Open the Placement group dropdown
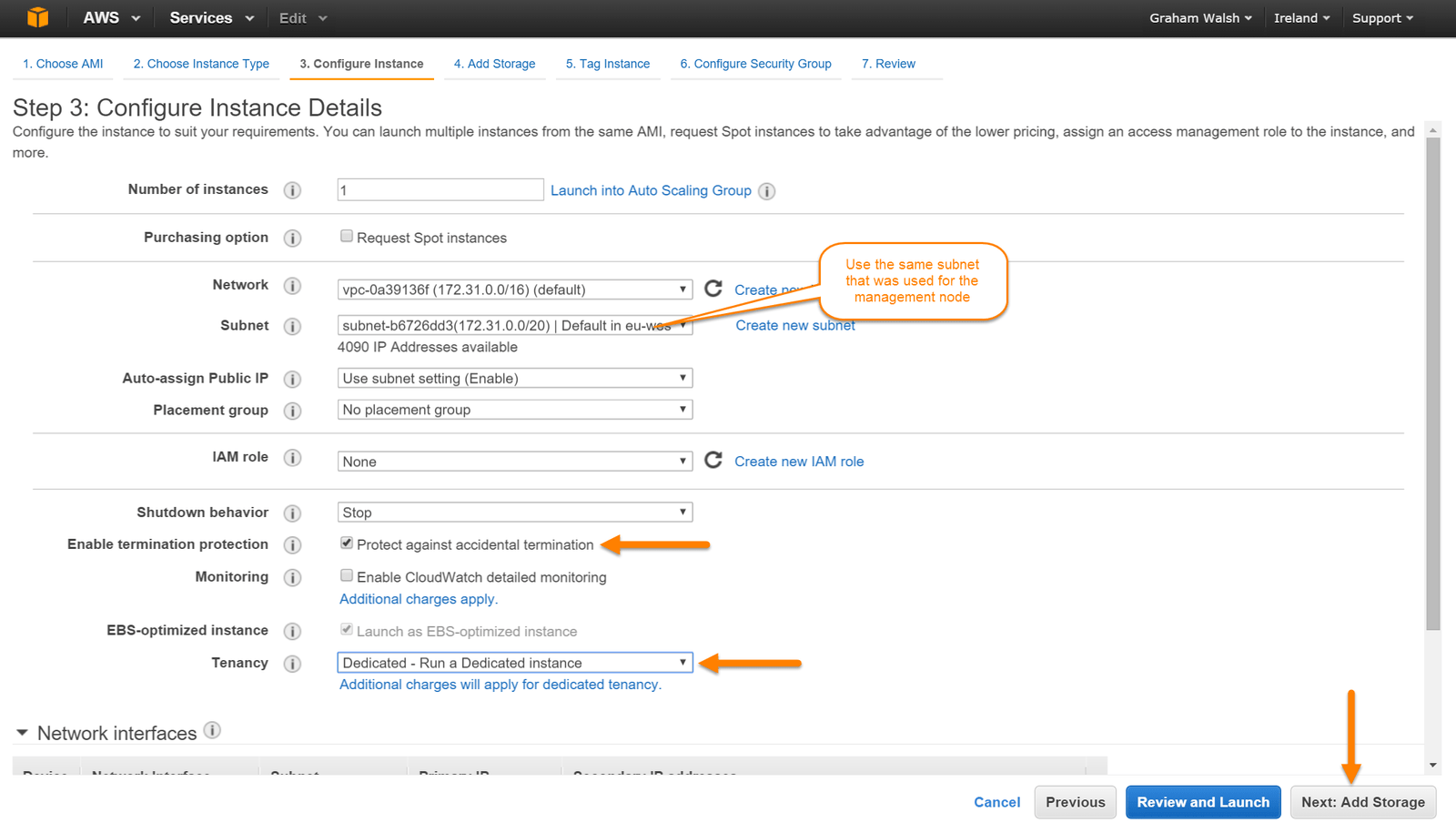Screen dimensions: 1456x833 click(515, 410)
